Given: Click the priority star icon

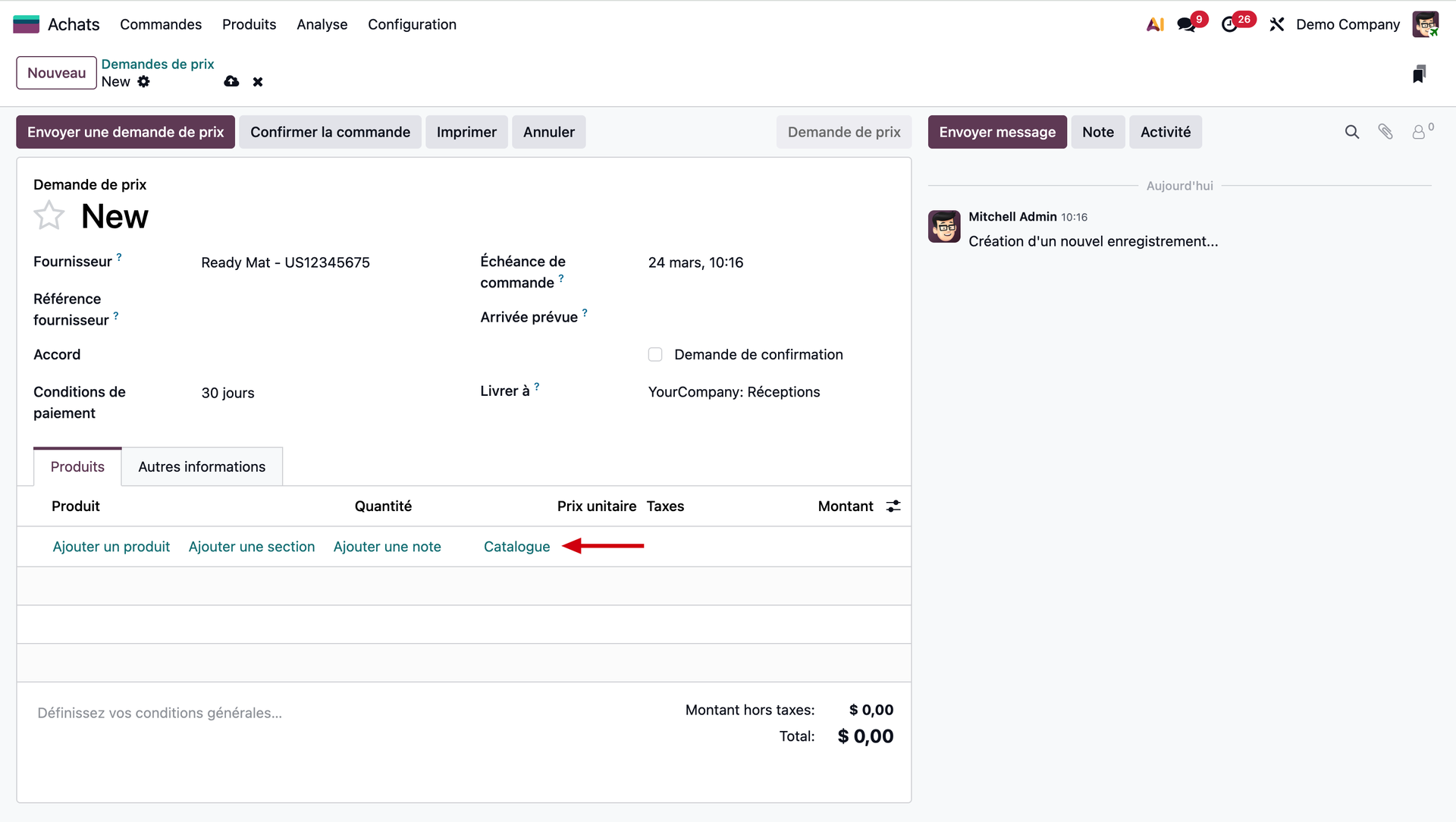Looking at the screenshot, I should 49,216.
